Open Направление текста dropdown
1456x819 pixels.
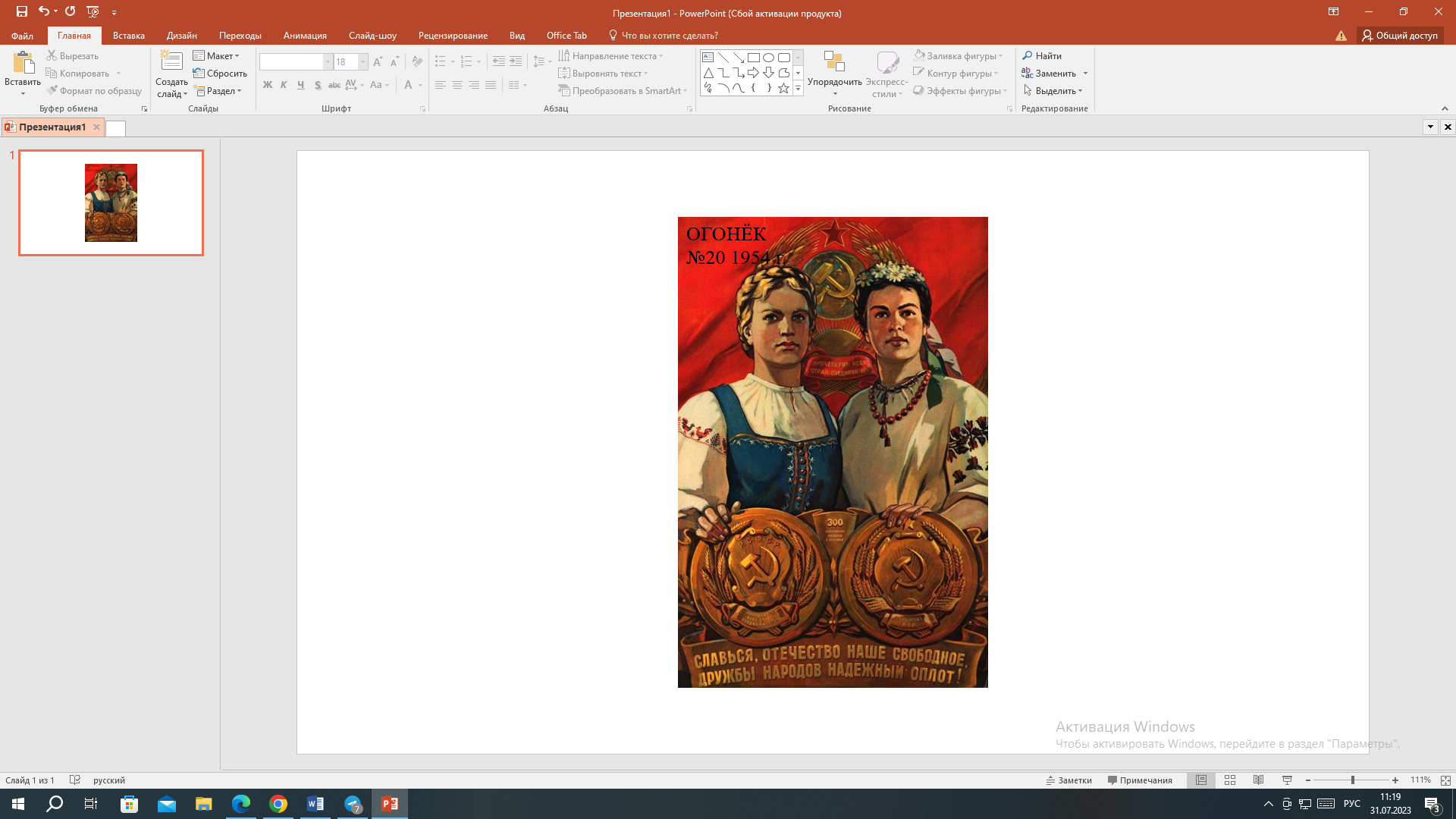[610, 56]
